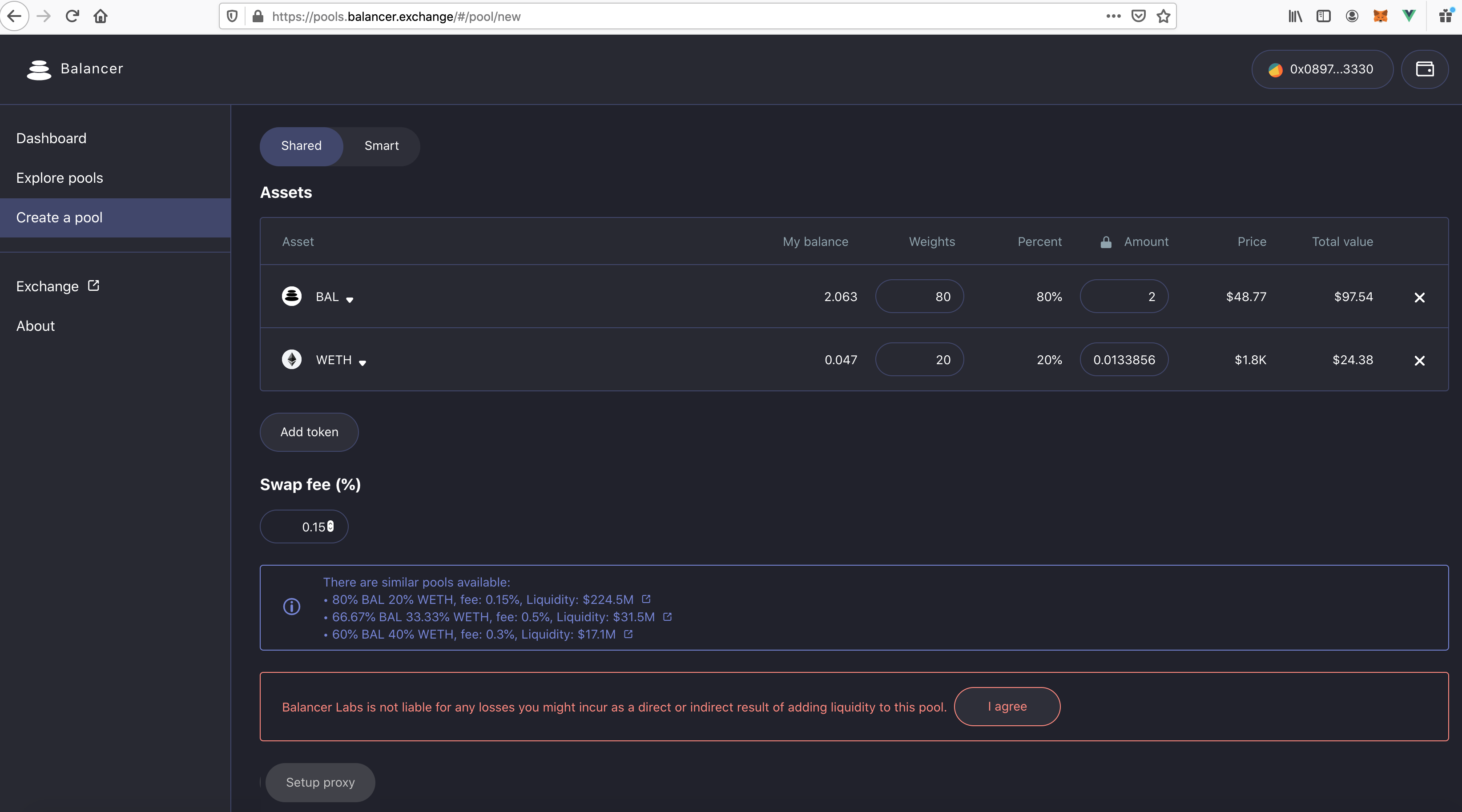
Task: Select the Shared pool tab
Action: pyautogui.click(x=302, y=146)
